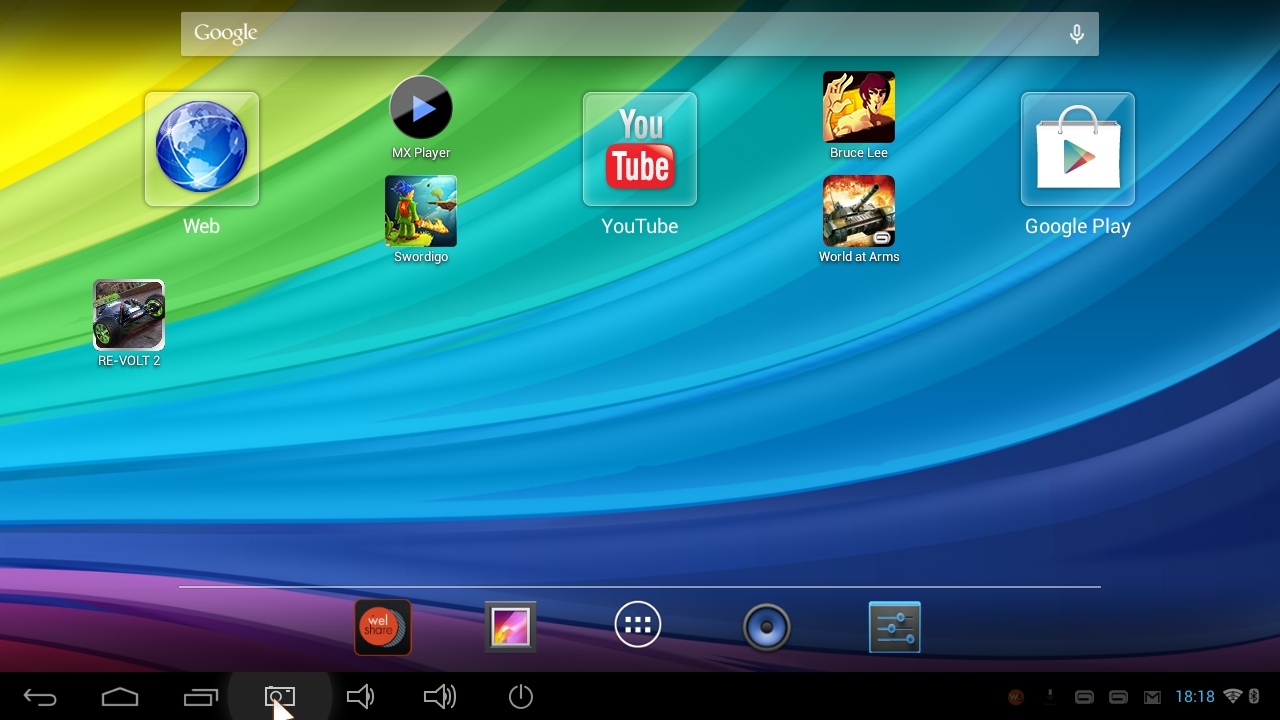Open the WS notification icon in status bar

(x=1016, y=697)
